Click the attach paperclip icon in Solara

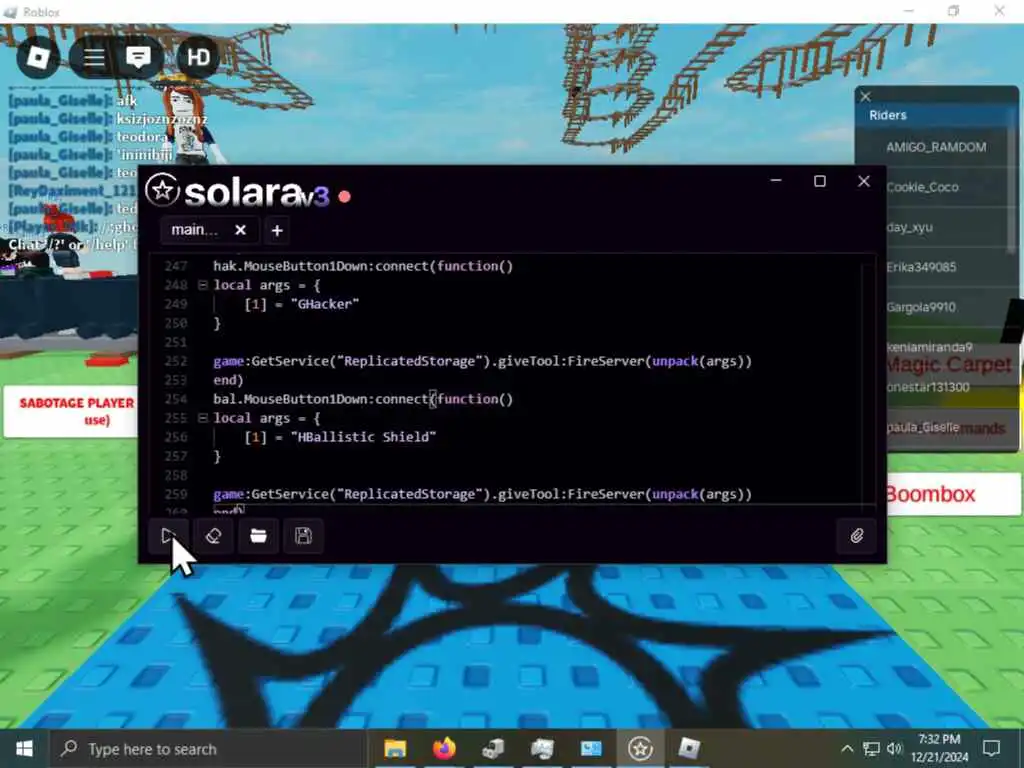pos(856,536)
